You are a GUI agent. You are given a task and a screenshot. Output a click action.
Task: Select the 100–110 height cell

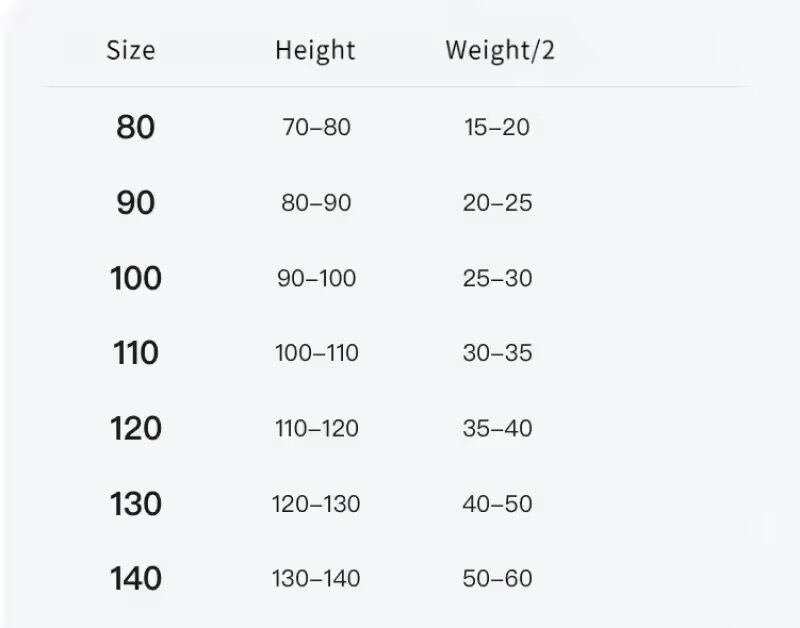(x=316, y=353)
